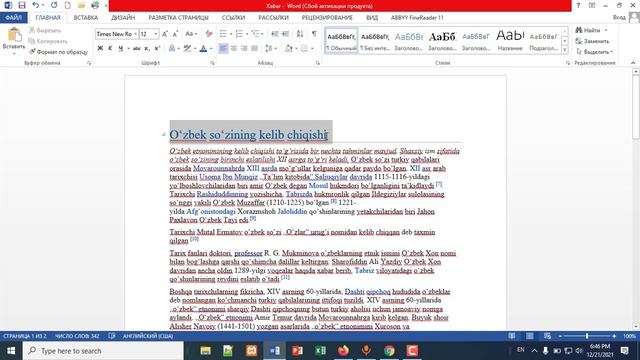This screenshot has width=640, height=360.
Task: Open the Windows Start menu
Action: point(11,351)
